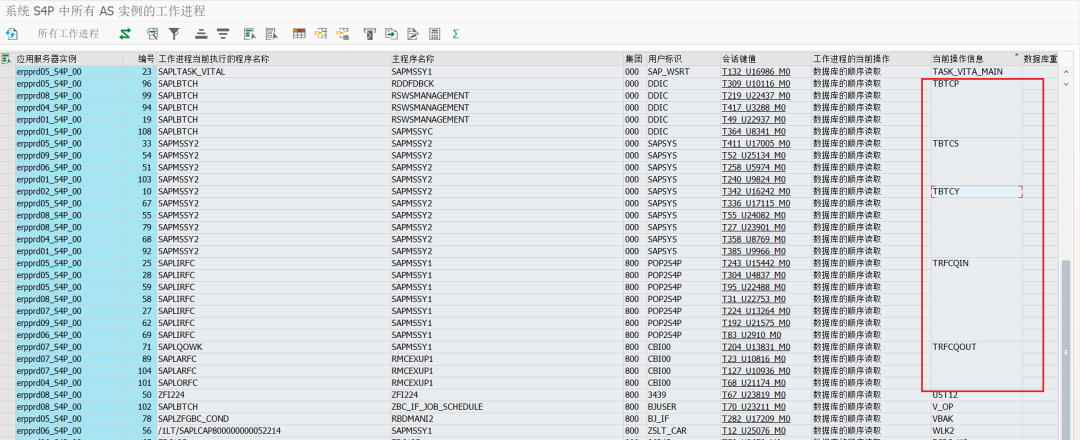Open session link T219_U22437_M0
The height and width of the screenshot is (440, 1080).
point(756,96)
